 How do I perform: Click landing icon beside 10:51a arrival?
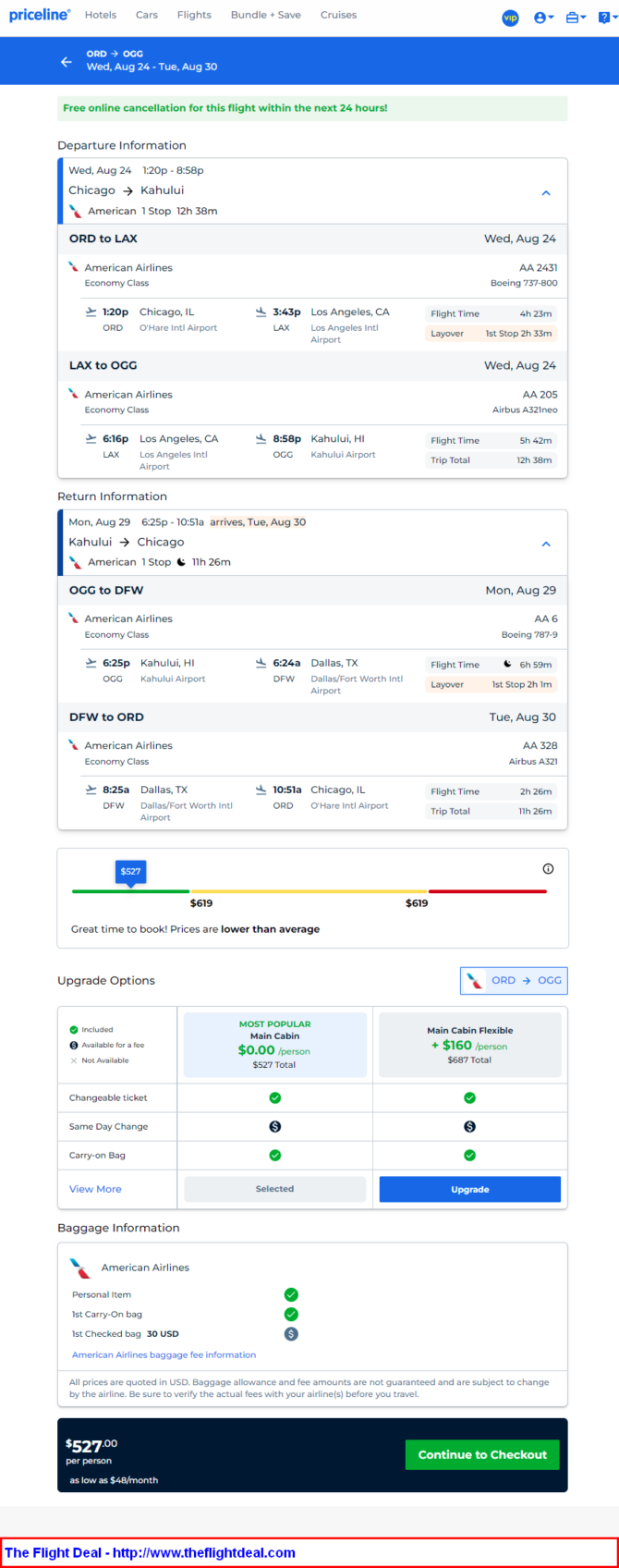tap(261, 790)
